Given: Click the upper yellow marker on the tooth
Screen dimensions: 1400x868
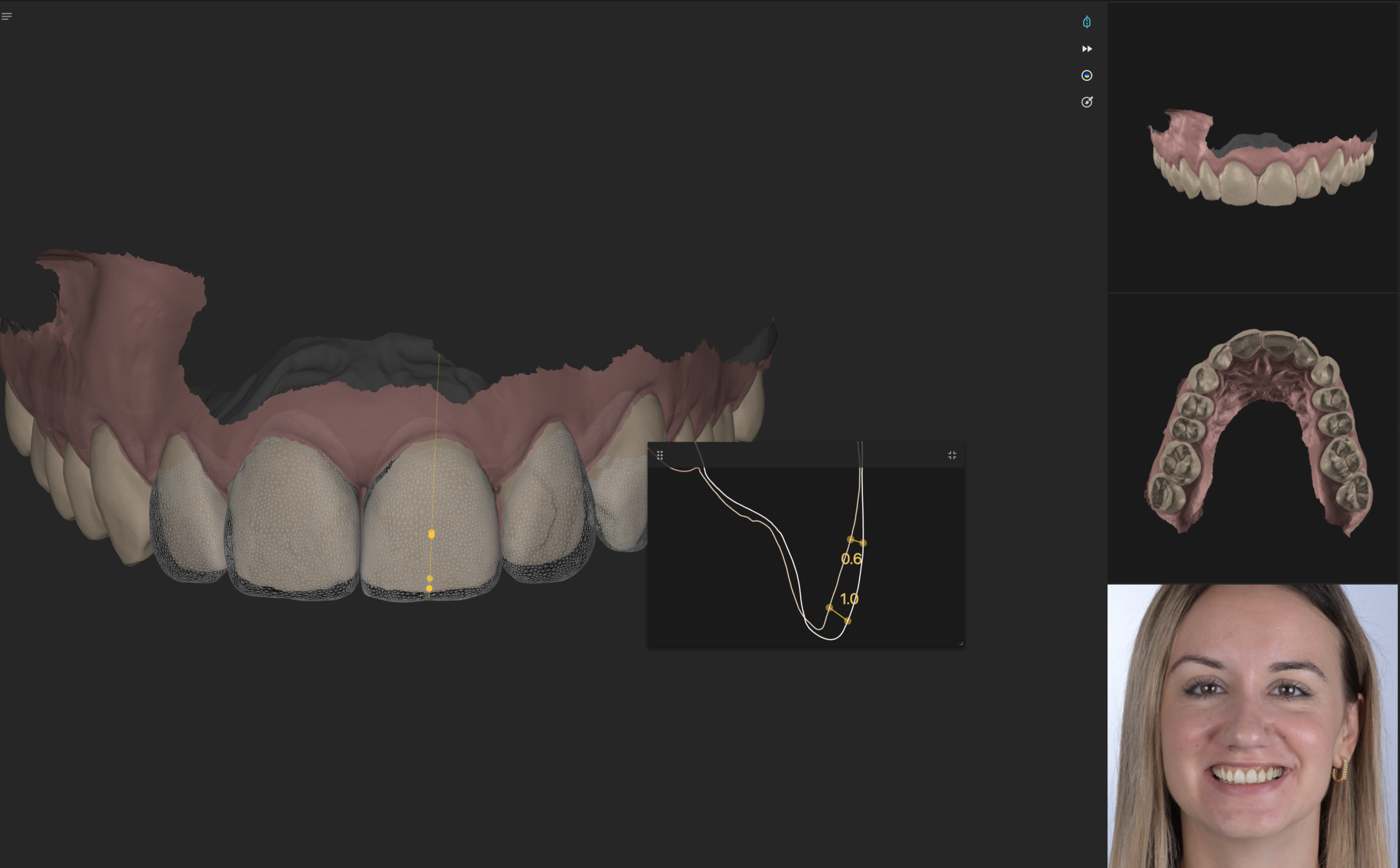Looking at the screenshot, I should pos(431,534).
